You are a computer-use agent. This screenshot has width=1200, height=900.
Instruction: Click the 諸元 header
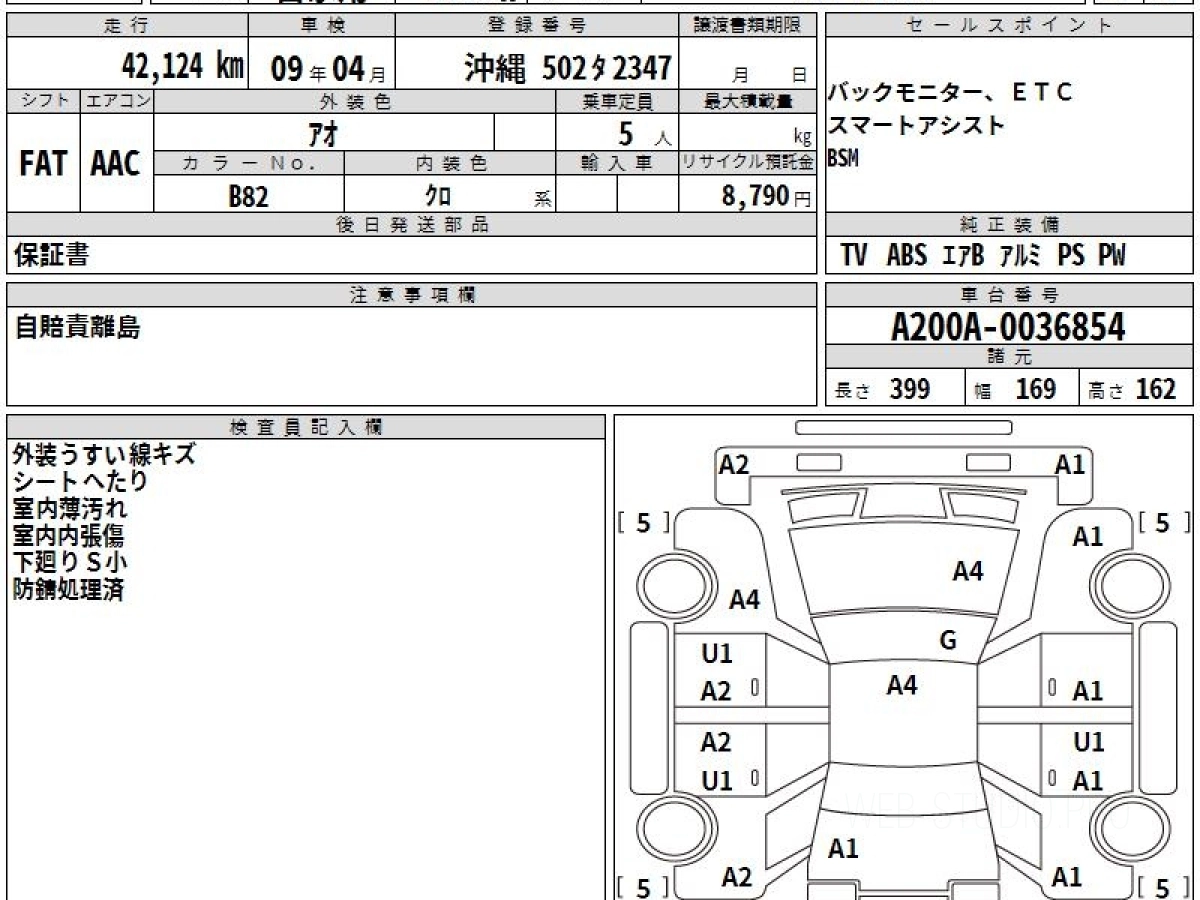click(1009, 357)
